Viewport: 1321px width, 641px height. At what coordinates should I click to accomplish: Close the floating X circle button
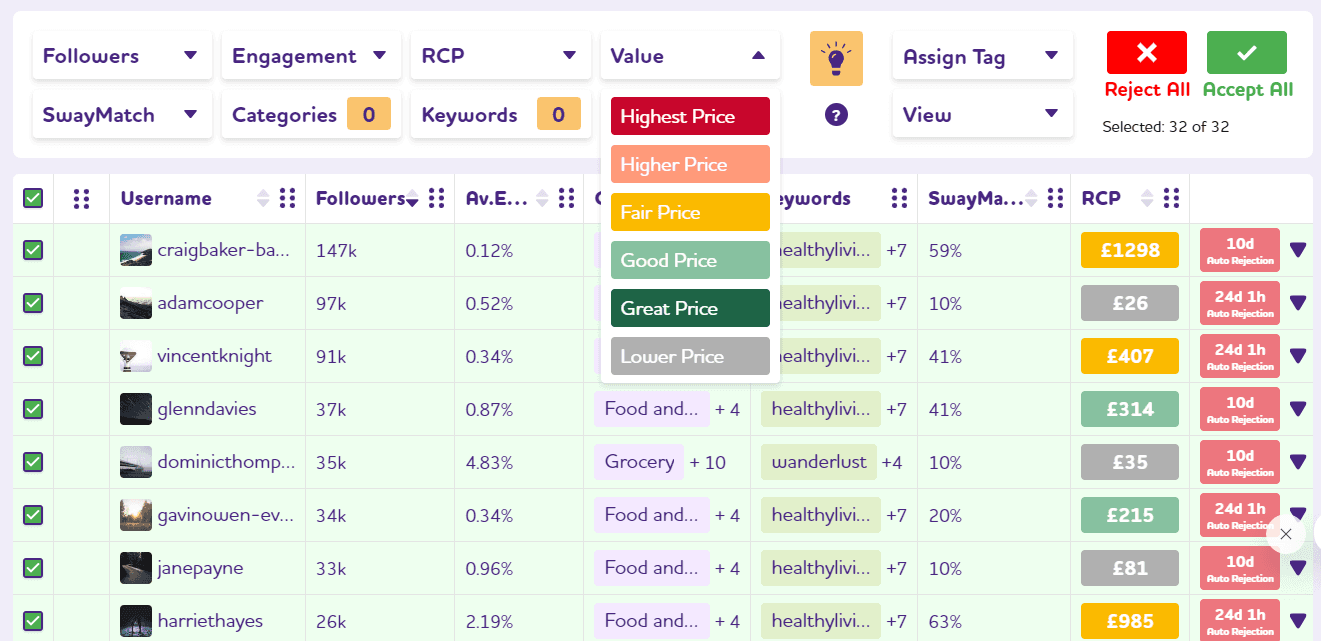coord(1286,534)
